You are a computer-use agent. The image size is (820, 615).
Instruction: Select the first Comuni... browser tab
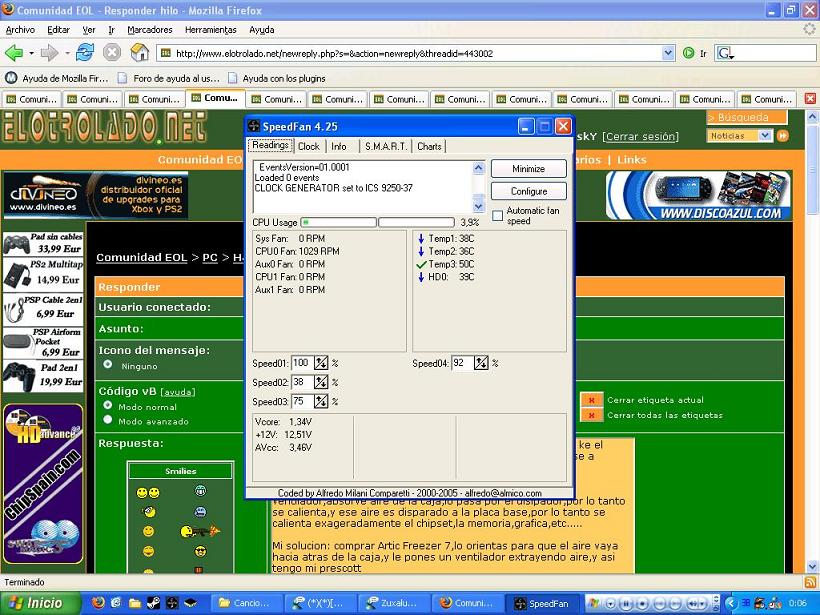pos(32,99)
